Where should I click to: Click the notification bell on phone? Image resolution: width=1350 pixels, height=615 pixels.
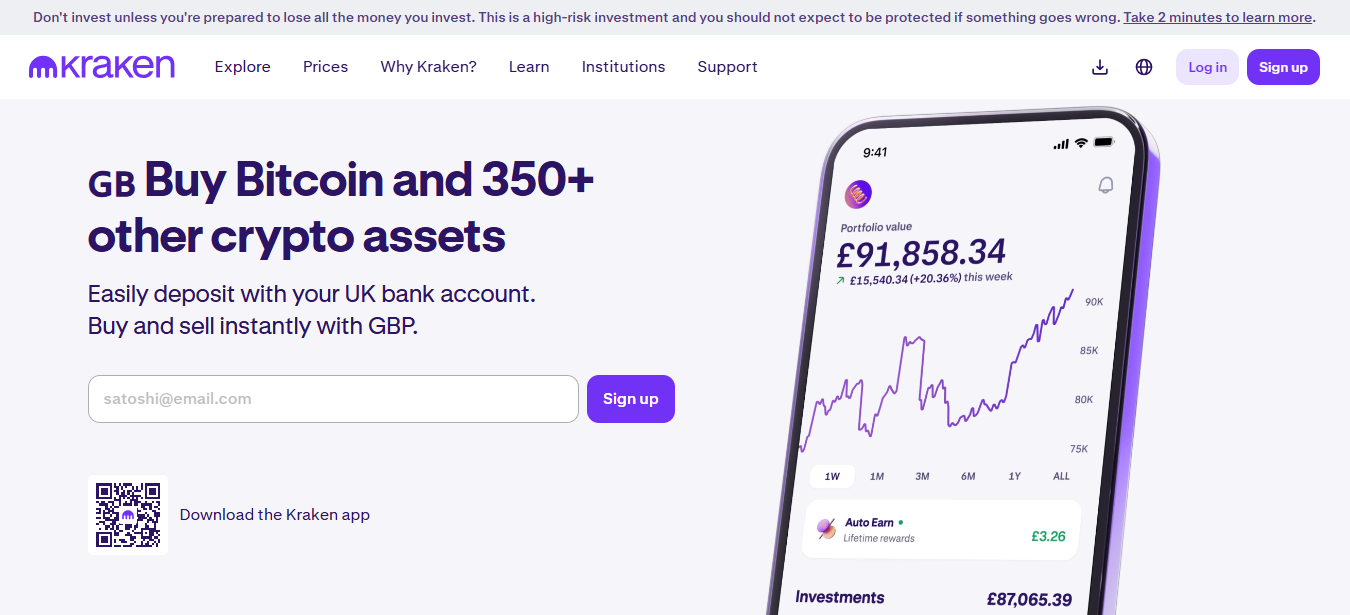(x=1105, y=185)
